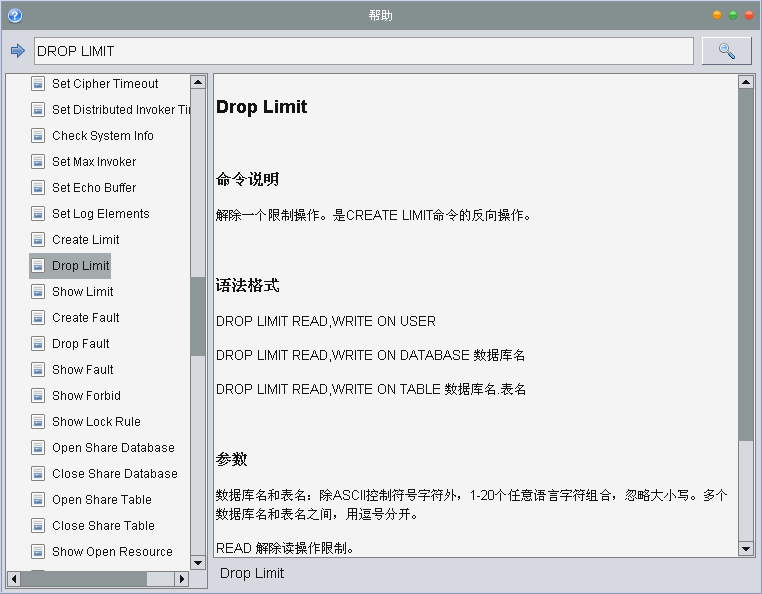Click topic list horizontal scrollbar thumb

(x=84, y=579)
